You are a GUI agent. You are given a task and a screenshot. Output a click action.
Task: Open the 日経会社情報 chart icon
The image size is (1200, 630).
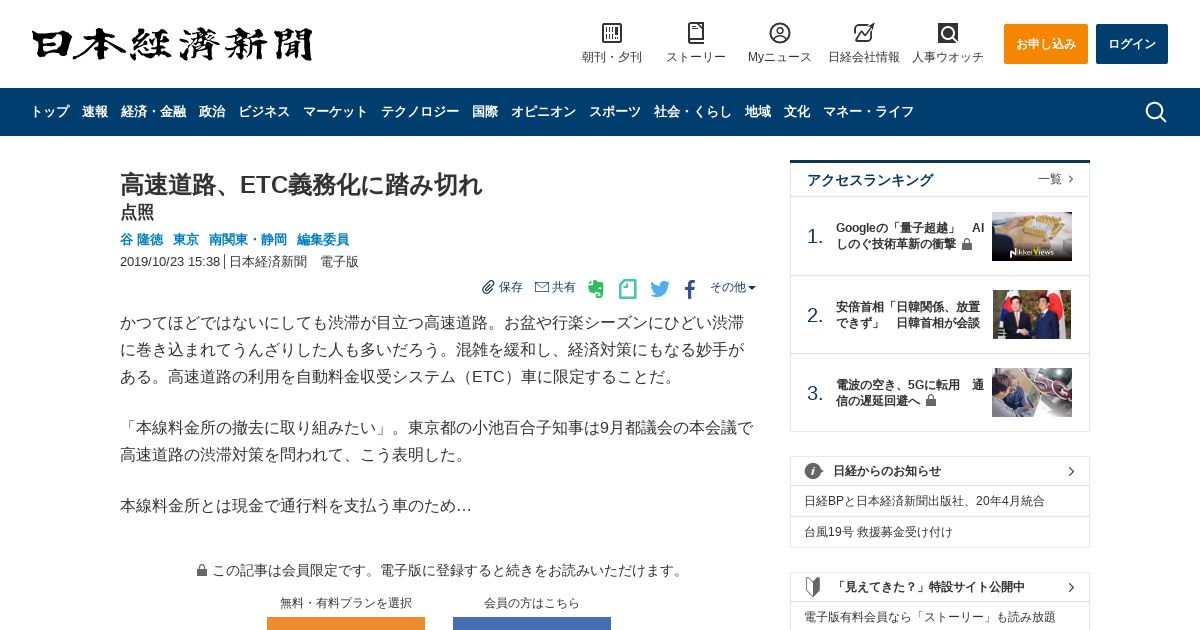point(864,33)
